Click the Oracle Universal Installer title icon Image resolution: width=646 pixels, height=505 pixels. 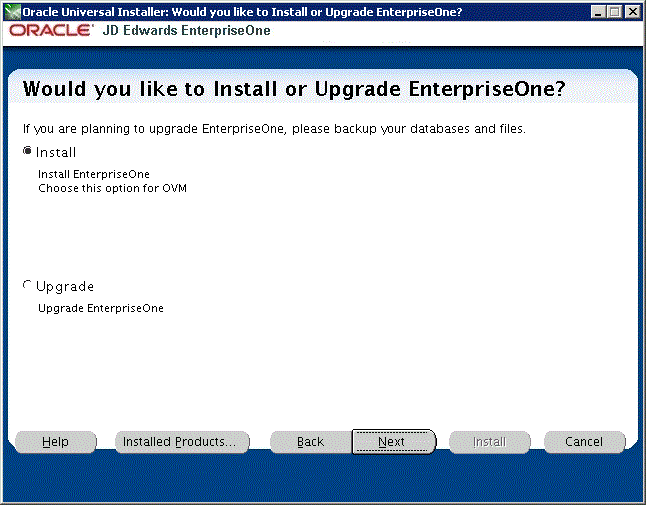pos(12,12)
